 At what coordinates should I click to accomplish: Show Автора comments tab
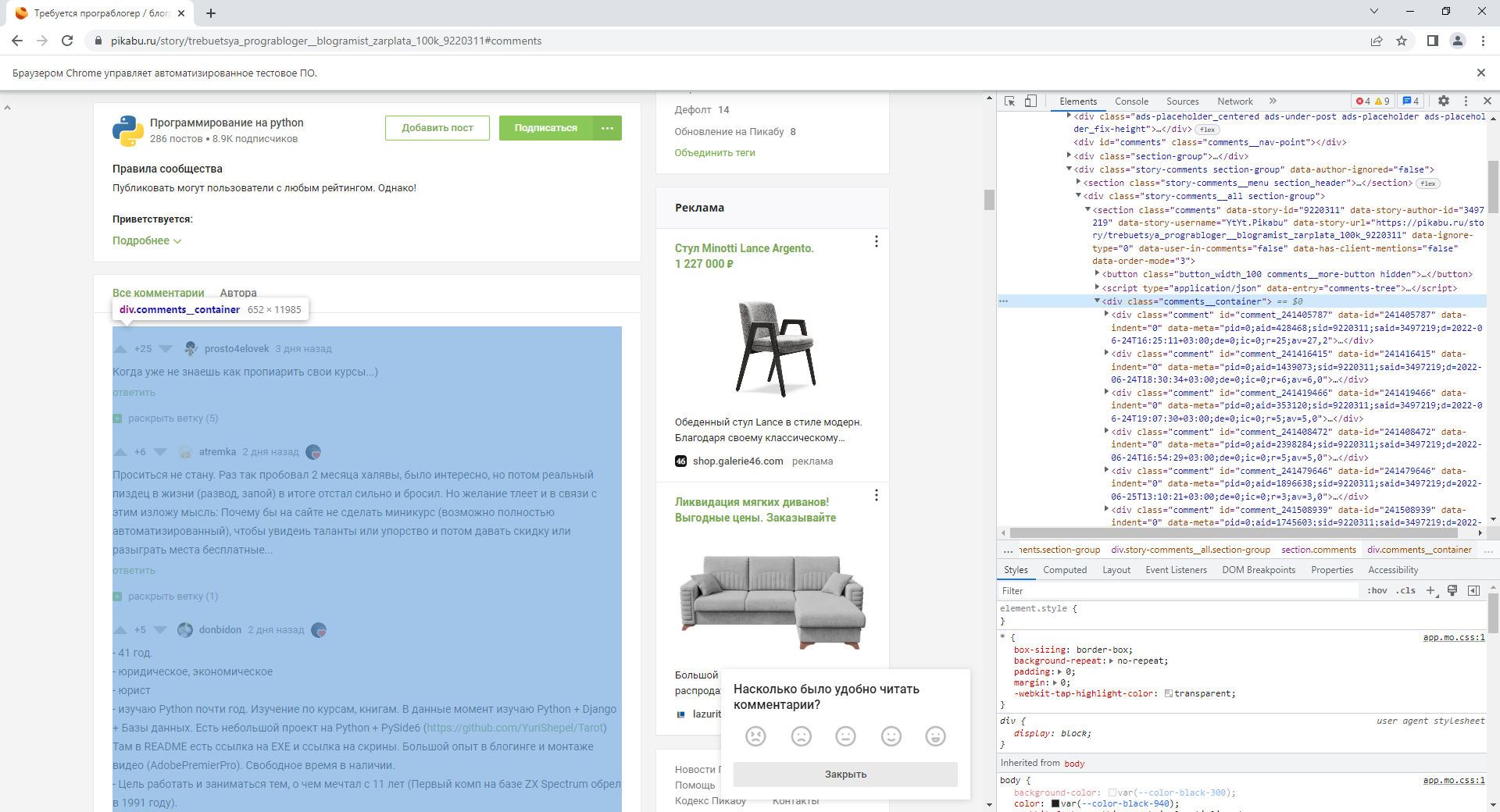pyautogui.click(x=238, y=293)
